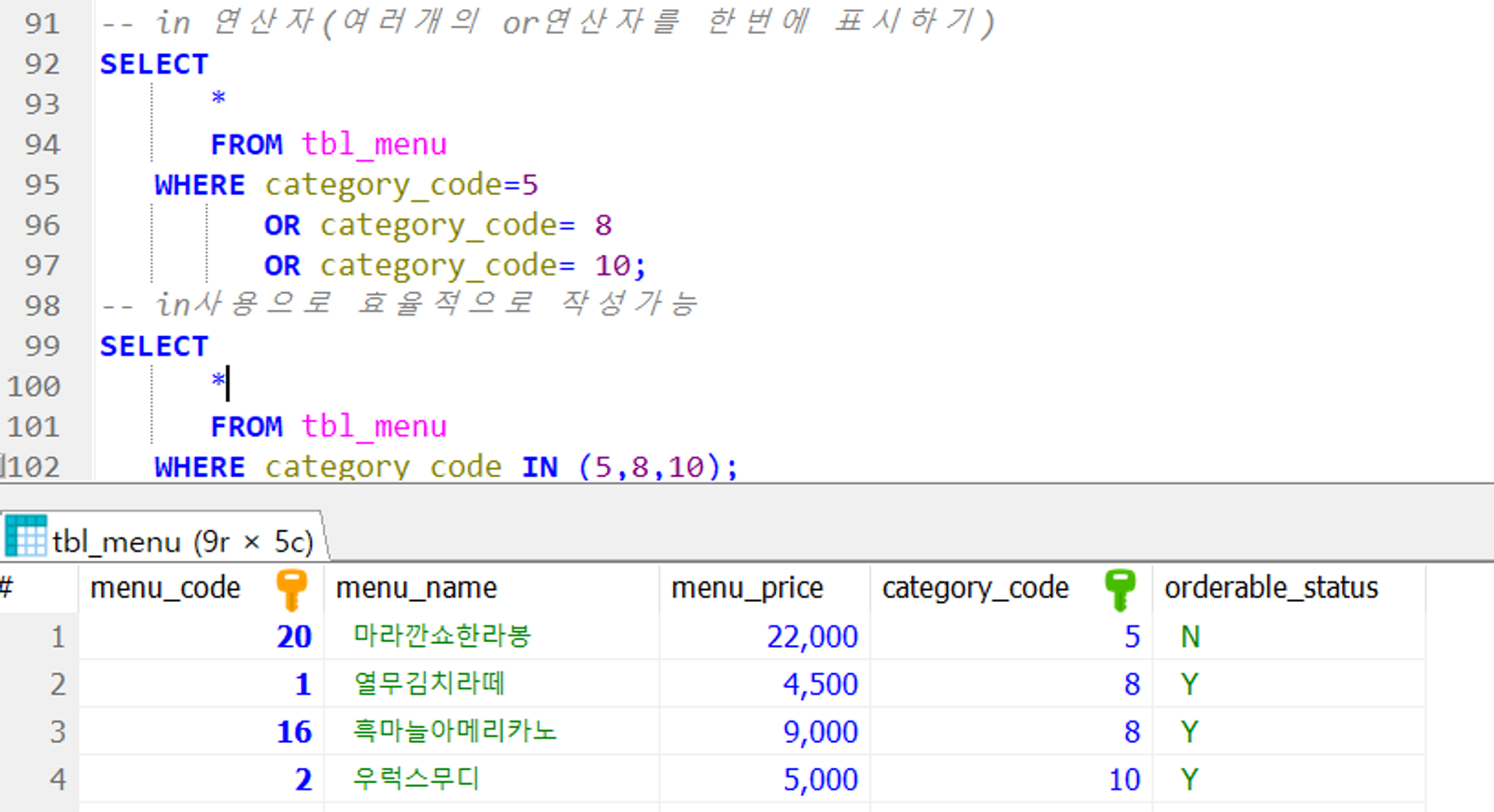Viewport: 1494px width, 812px height.
Task: Select result row number 1
Action: [58, 637]
